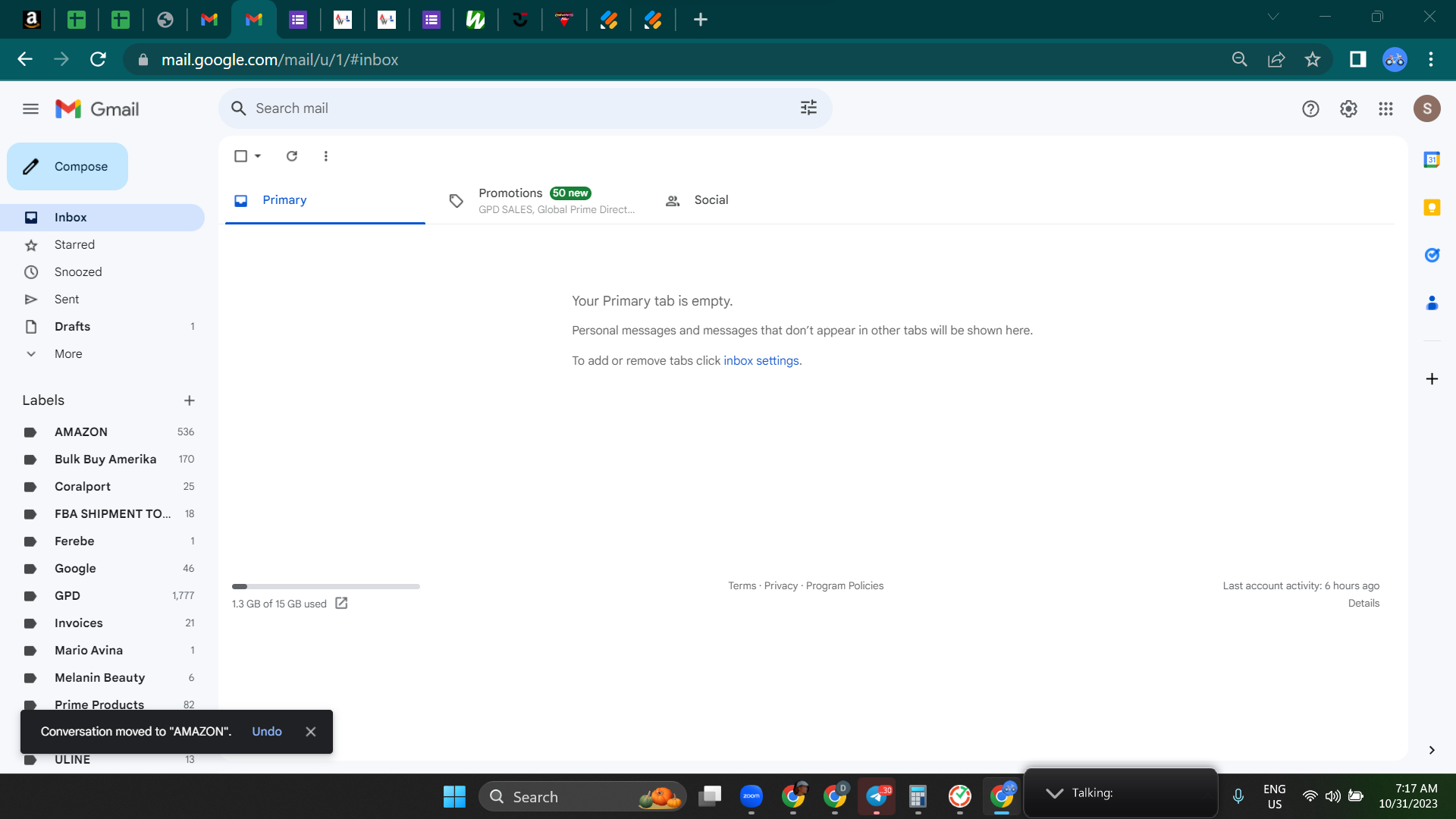Image resolution: width=1456 pixels, height=819 pixels.
Task: Go back with the browser back arrow
Action: coord(25,60)
